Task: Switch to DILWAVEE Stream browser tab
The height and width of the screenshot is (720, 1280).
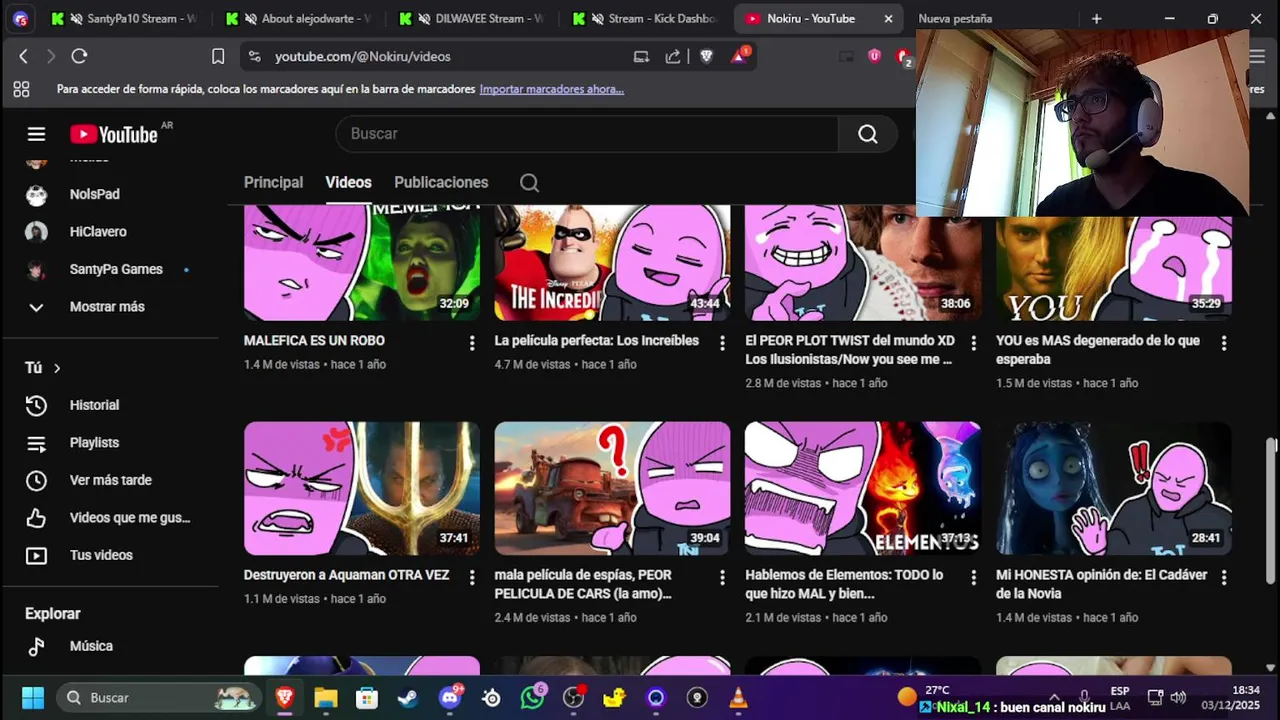Action: pyautogui.click(x=473, y=18)
